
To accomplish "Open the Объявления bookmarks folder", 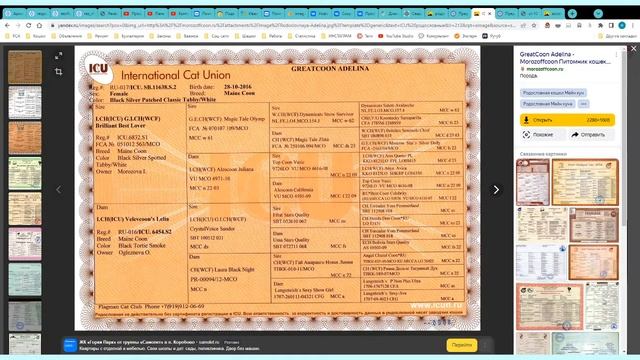I will [67, 36].
